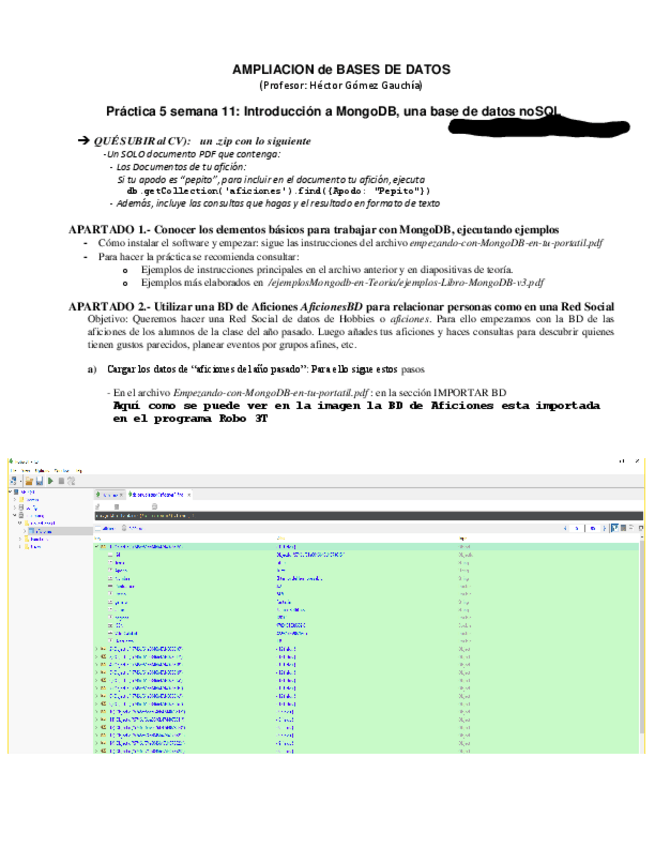The height and width of the screenshot is (848, 655).
Task: Click the Stop square icon in toolbar
Action: coord(61,481)
